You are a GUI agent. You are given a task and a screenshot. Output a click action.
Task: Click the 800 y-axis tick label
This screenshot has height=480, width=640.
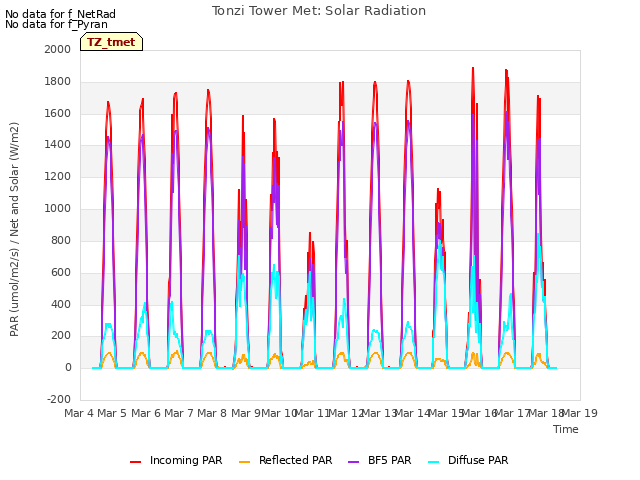[61, 240]
